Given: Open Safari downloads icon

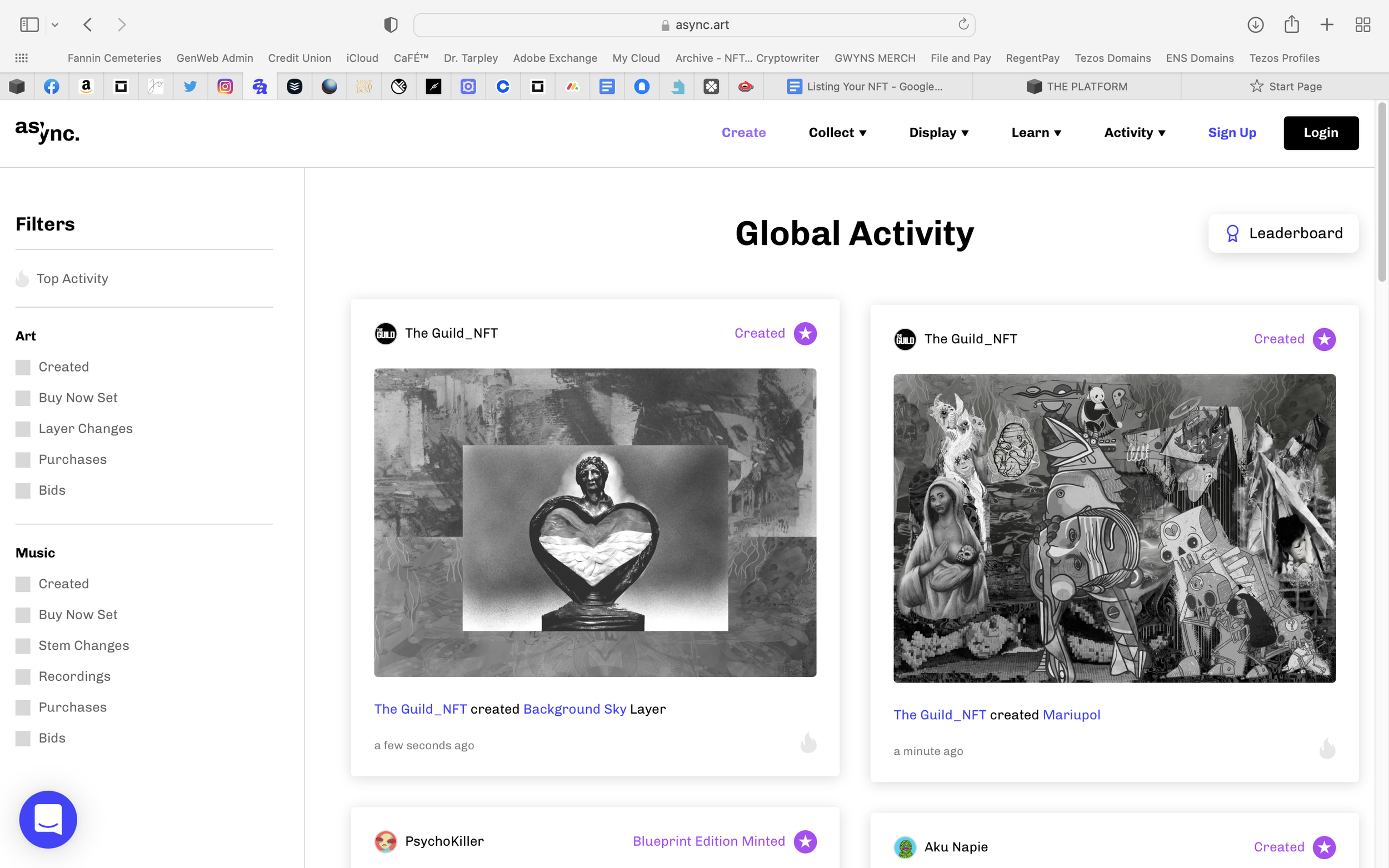Looking at the screenshot, I should pos(1255,24).
